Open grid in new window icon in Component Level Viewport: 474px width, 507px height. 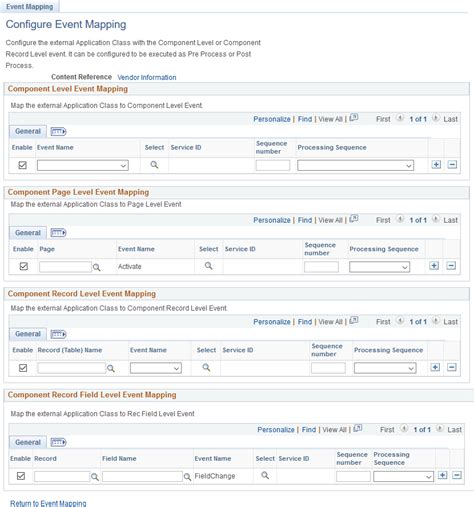354,118
